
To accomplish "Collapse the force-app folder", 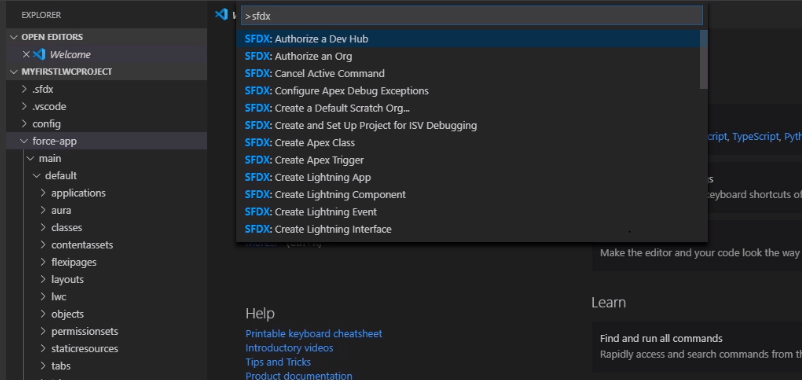I will coord(24,141).
